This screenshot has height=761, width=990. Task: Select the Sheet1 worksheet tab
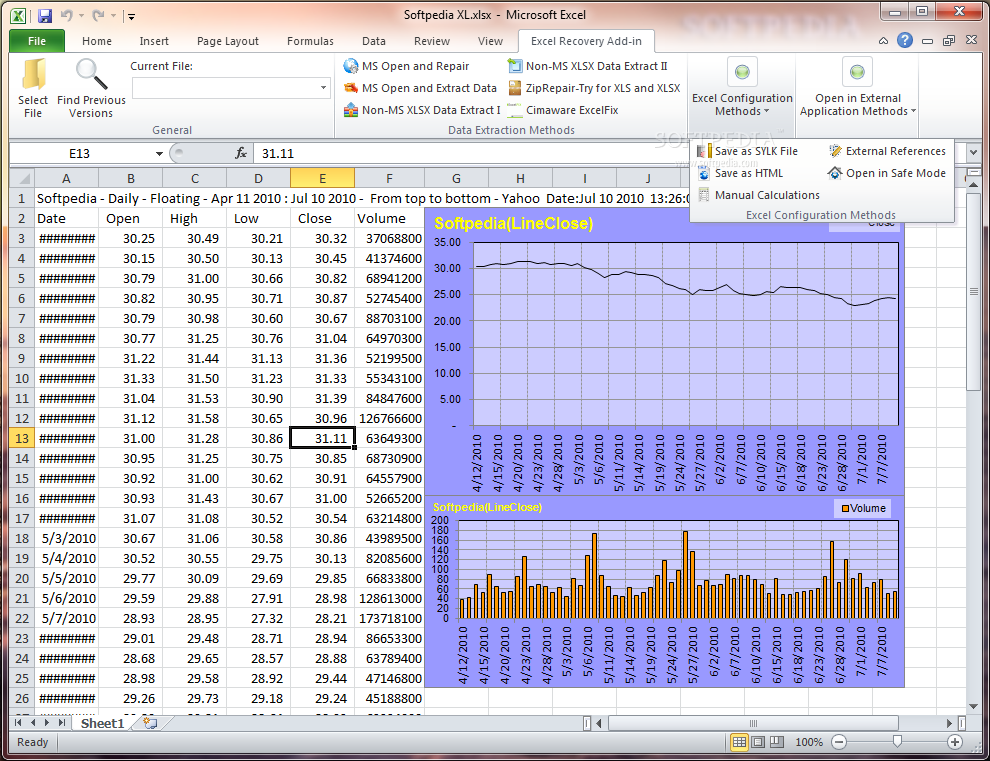(102, 723)
